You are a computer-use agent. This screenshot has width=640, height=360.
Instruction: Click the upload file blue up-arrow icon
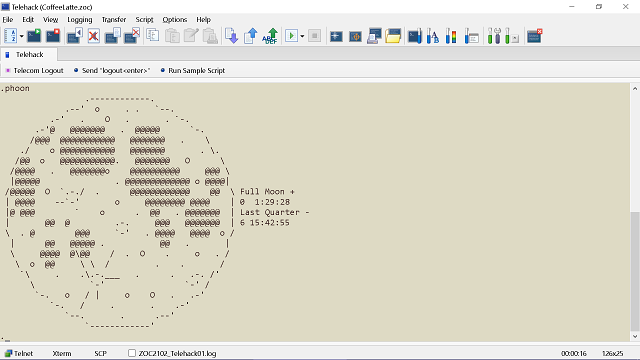coord(251,36)
